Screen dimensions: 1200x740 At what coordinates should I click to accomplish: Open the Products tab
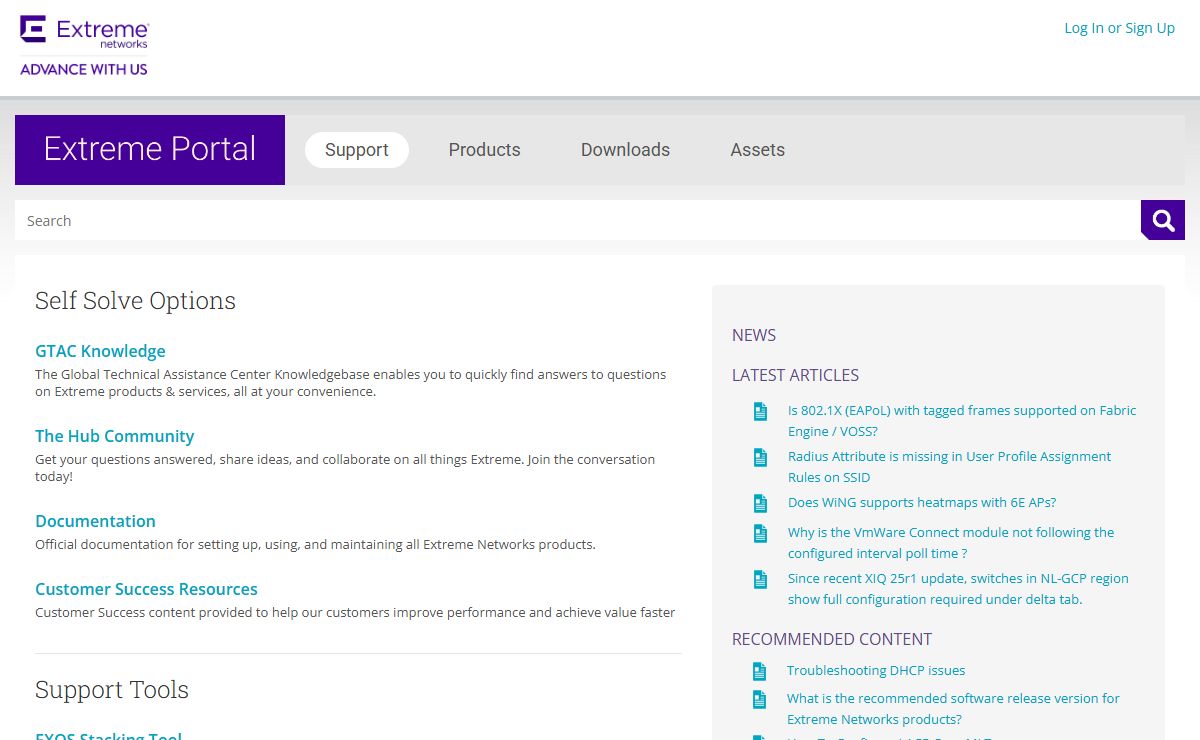[x=485, y=150]
